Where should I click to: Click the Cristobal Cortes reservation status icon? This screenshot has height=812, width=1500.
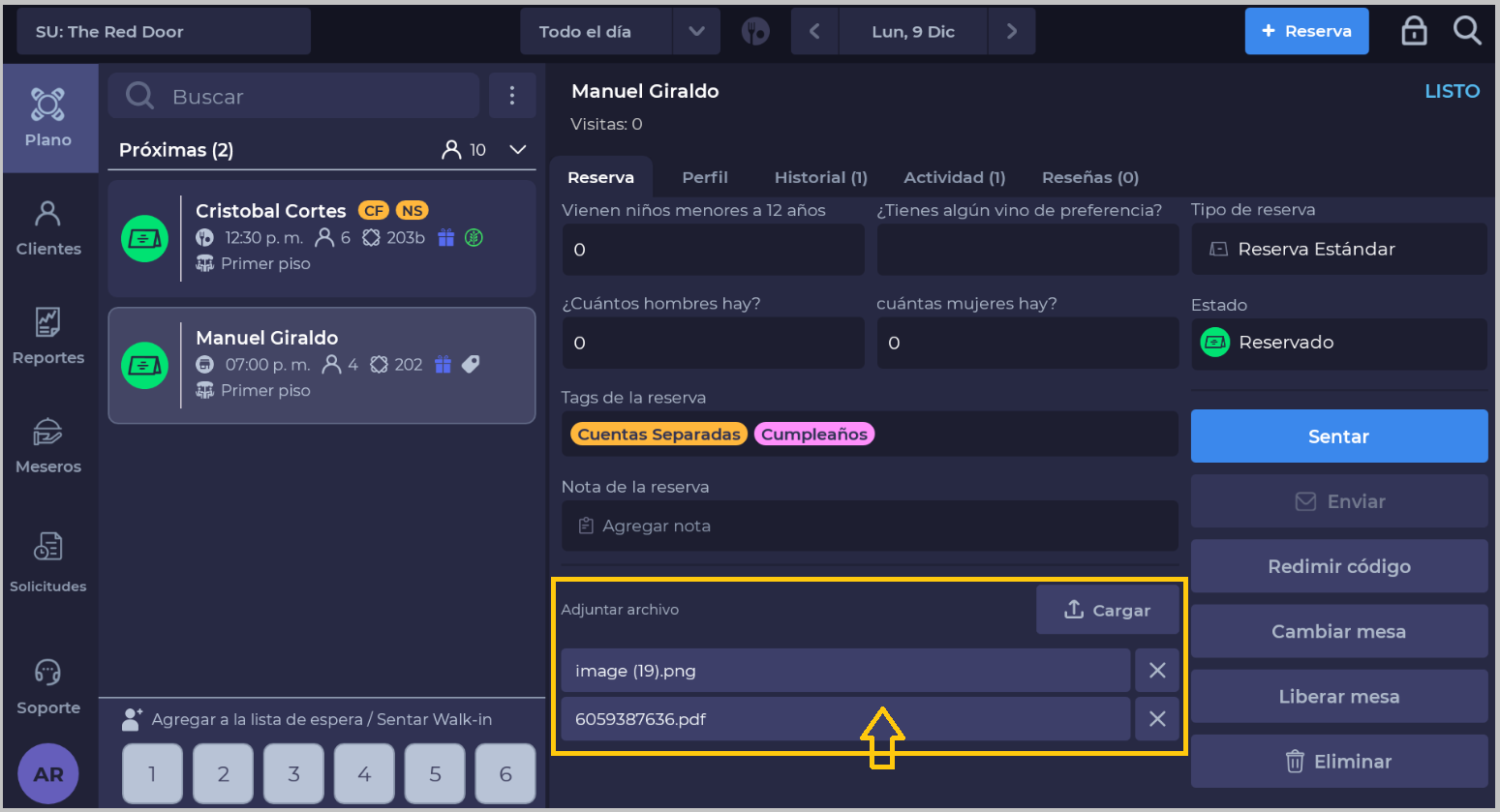click(145, 238)
